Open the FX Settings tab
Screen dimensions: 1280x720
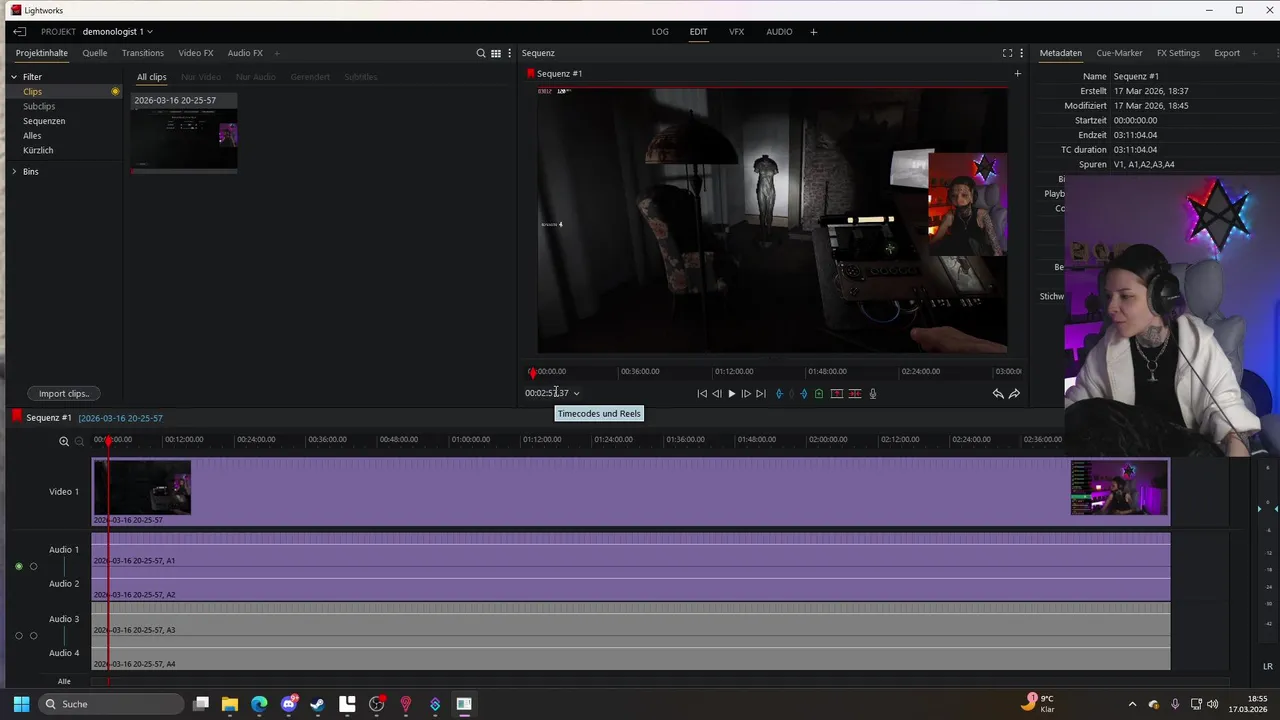coord(1178,53)
